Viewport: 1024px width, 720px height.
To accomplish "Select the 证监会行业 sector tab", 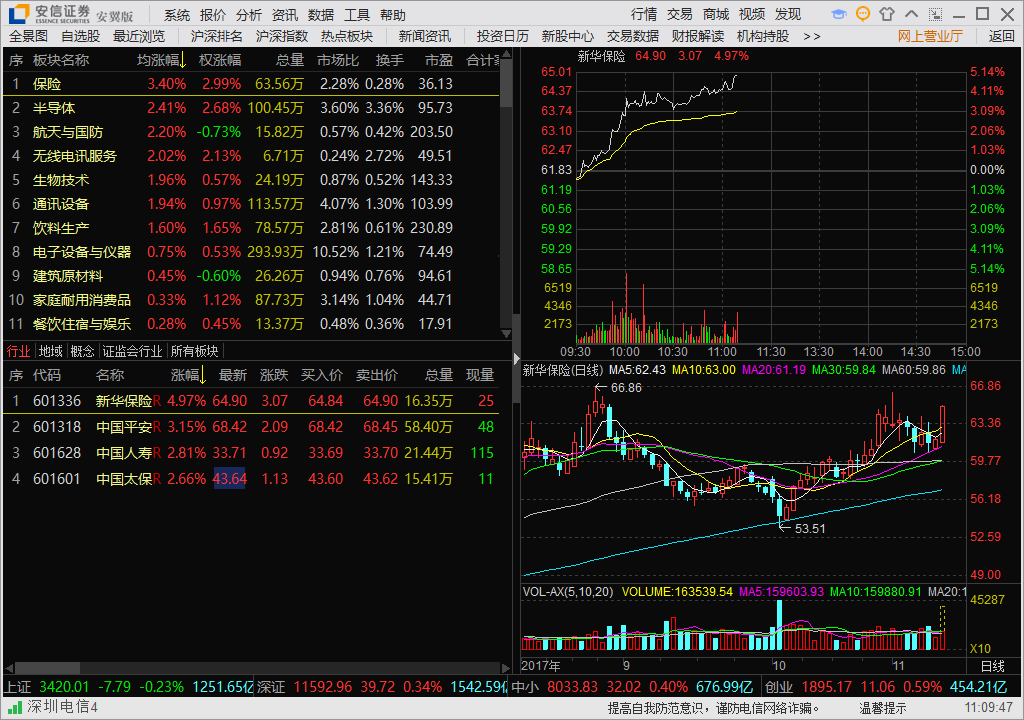I will tap(132, 352).
